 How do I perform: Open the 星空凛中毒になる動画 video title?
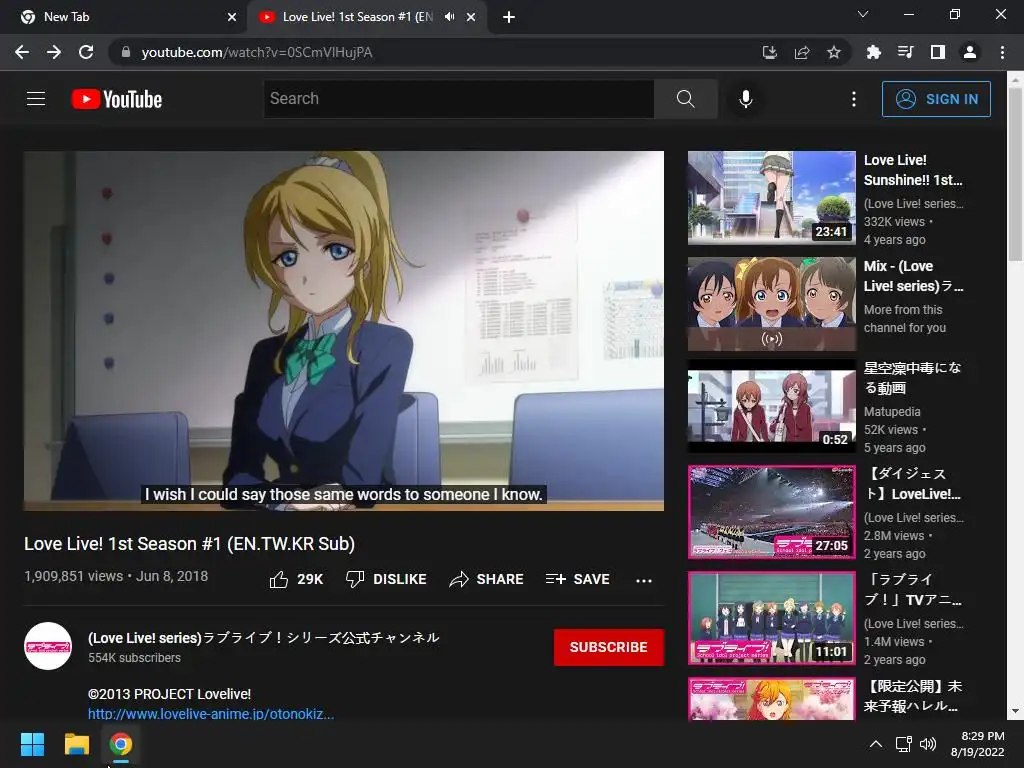click(912, 377)
